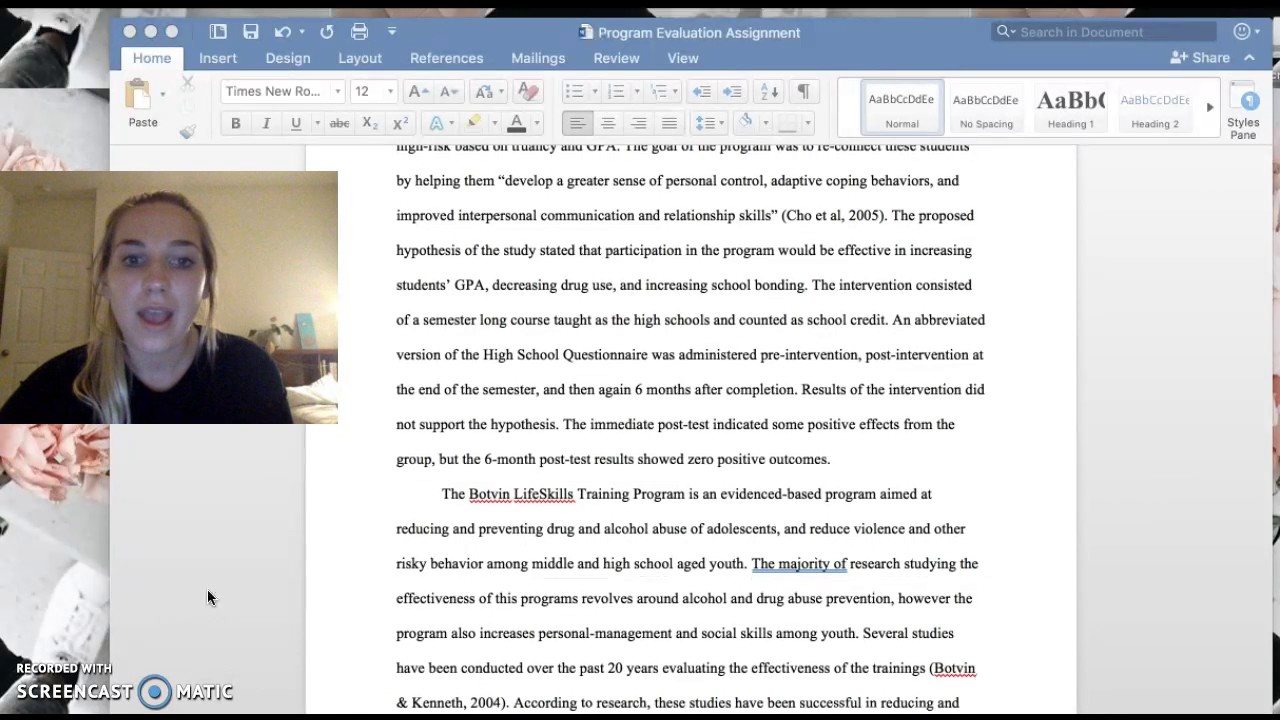1280x720 pixels.
Task: Apply the Heading 2 style
Action: pos(1155,108)
